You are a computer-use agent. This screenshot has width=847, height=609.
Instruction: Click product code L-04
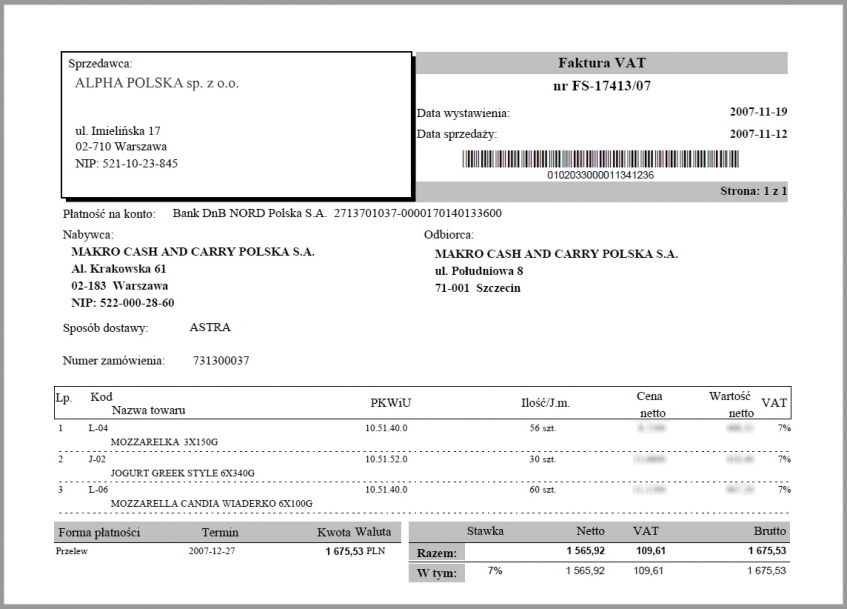click(98, 428)
